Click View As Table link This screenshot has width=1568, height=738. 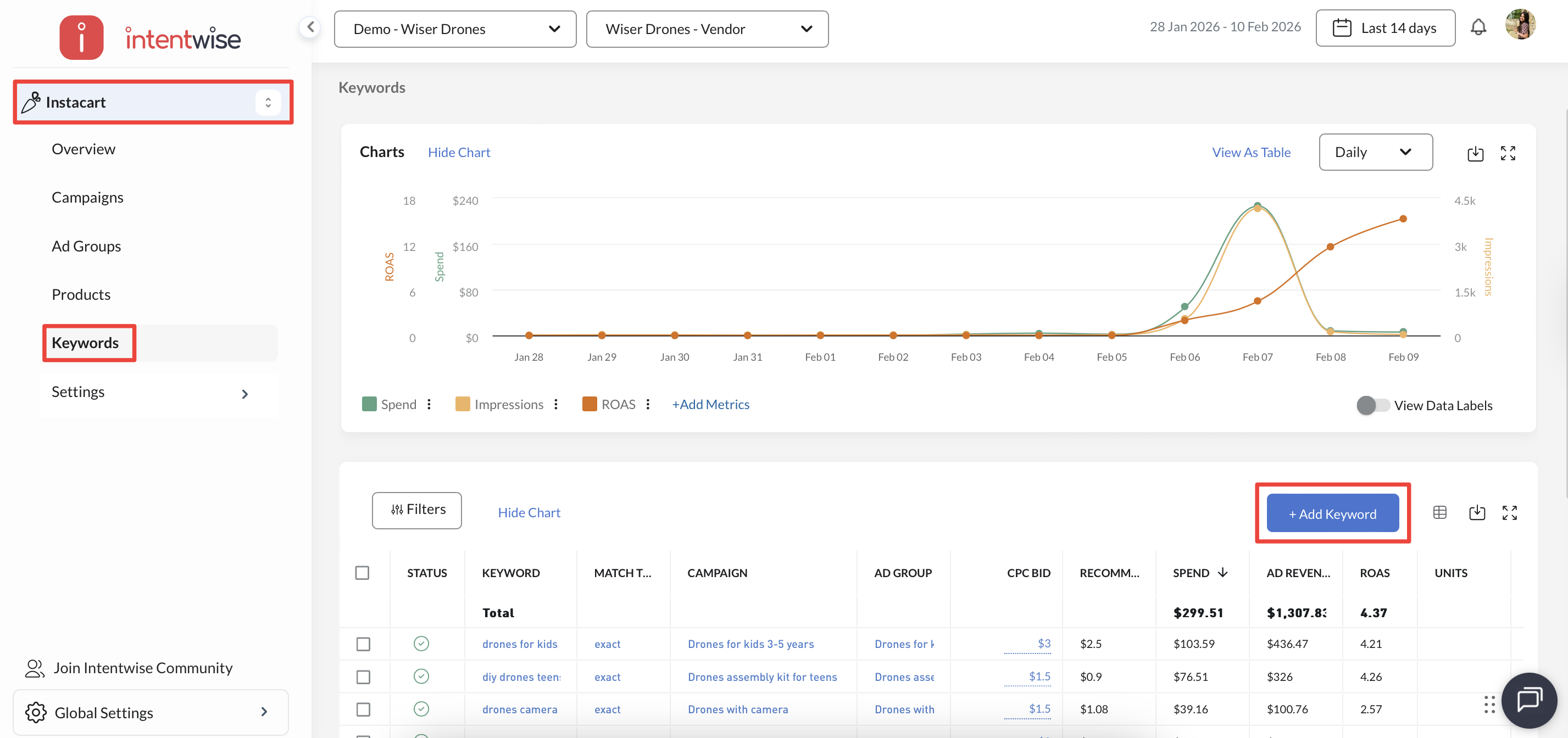click(x=1251, y=152)
